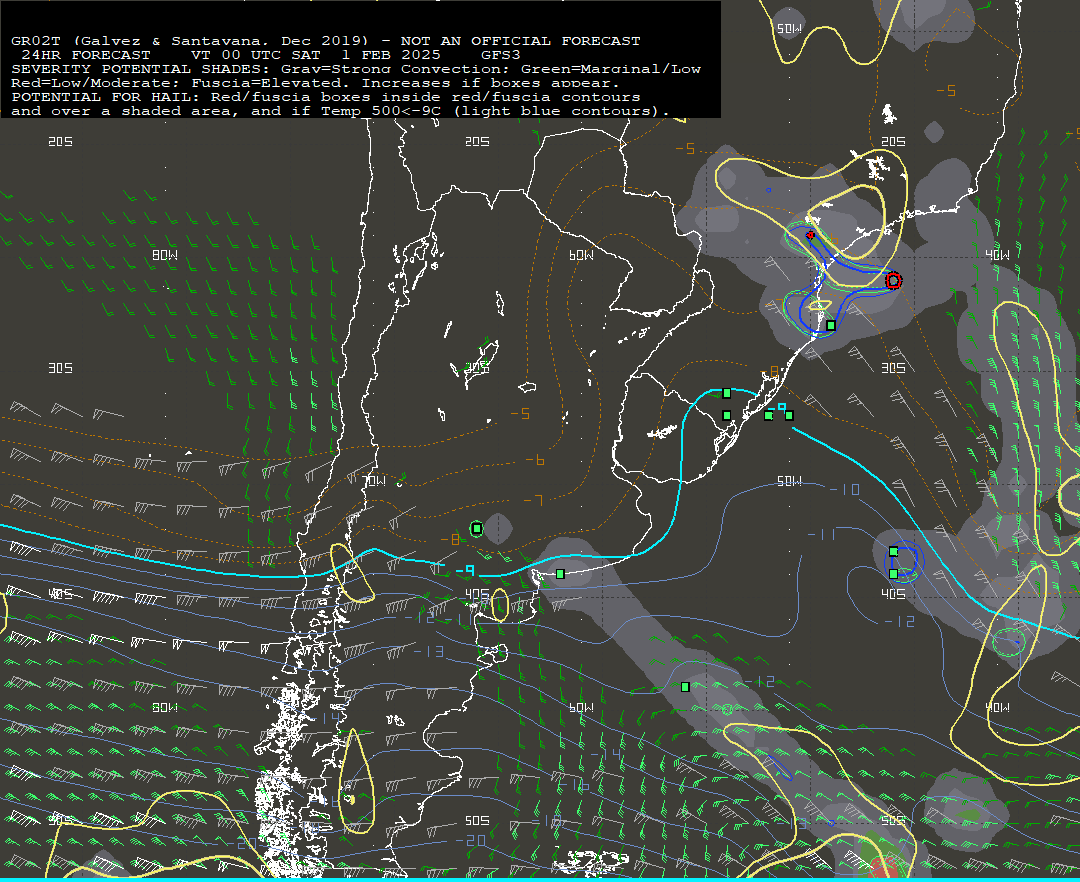Click the '-16' blue contour label
1080x882 pixels.
click(x=574, y=786)
